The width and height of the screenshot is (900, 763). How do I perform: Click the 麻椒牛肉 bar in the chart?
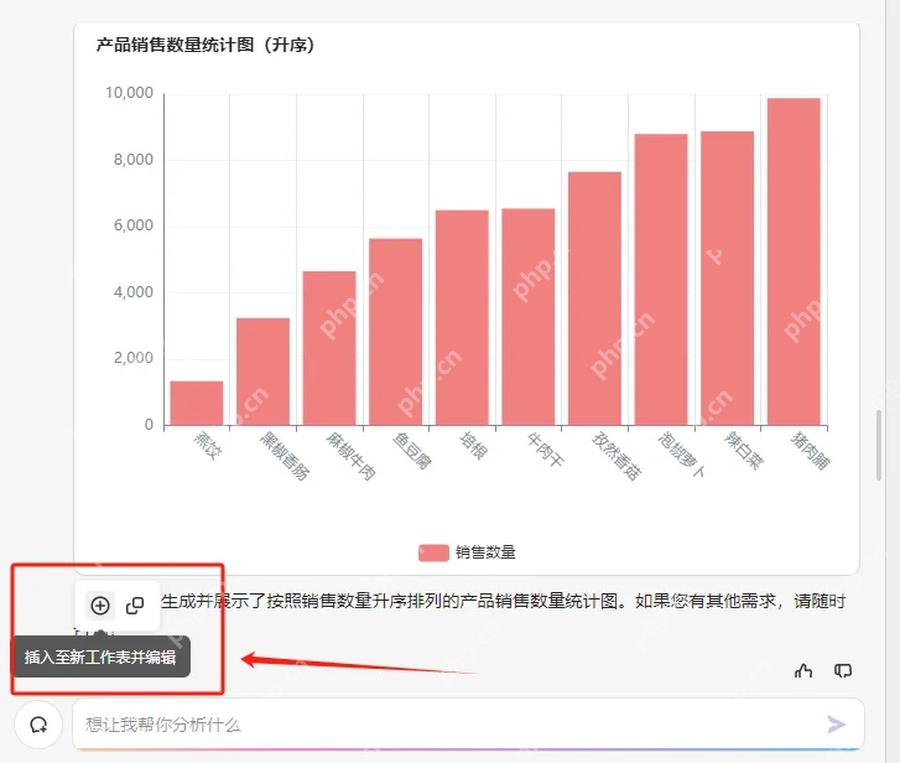(x=329, y=348)
